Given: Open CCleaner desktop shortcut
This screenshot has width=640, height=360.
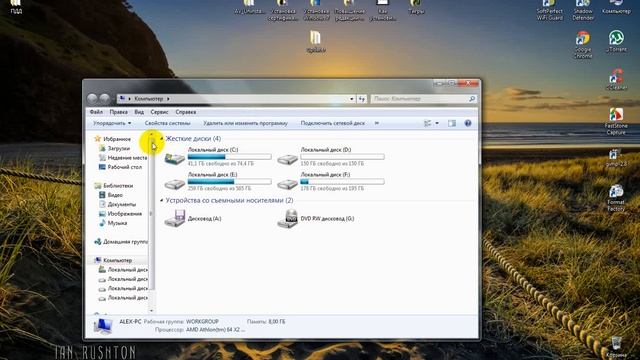Looking at the screenshot, I should 616,79.
